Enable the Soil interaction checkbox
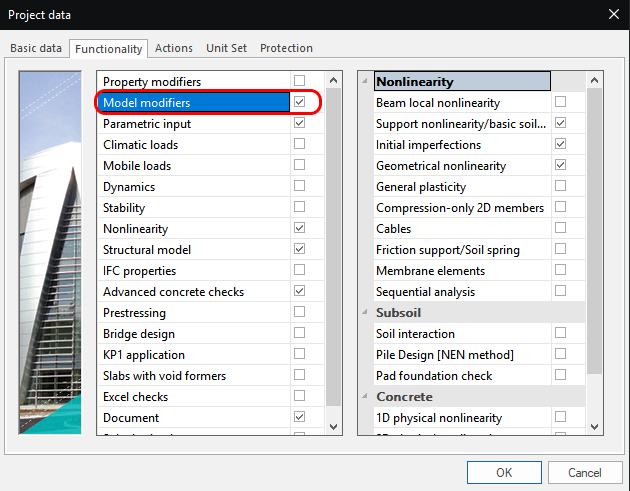Image resolution: width=630 pixels, height=491 pixels. pos(561,334)
